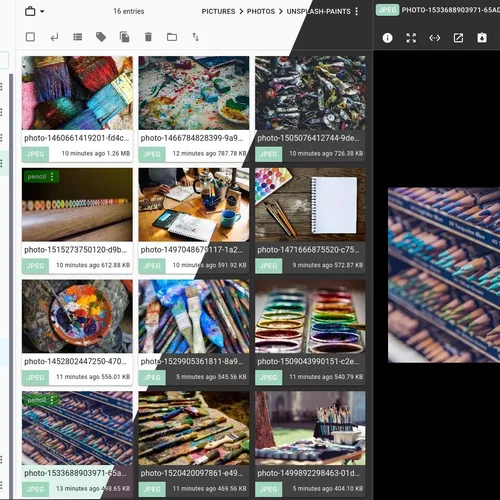Click '5 minutes ago 404.10 KB' details
Screen dimensions: 500x500
point(328,488)
